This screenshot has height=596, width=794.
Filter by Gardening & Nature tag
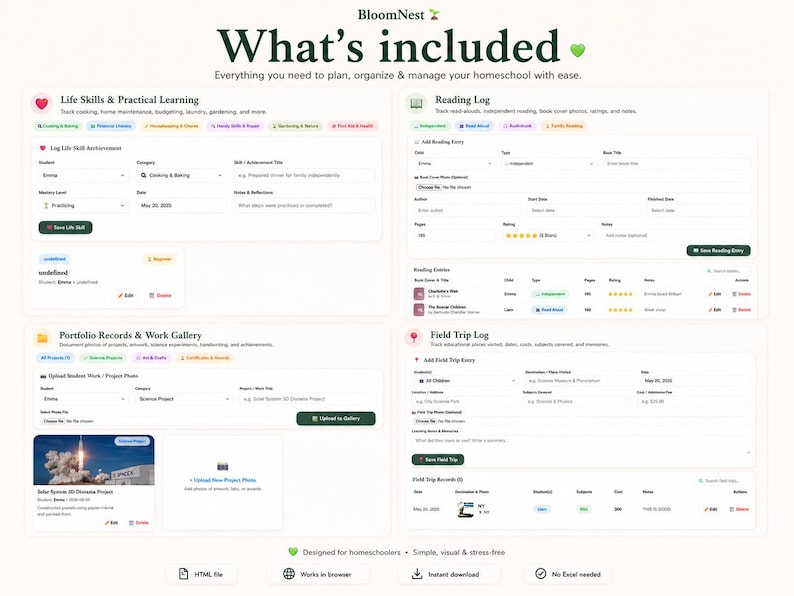click(x=295, y=126)
